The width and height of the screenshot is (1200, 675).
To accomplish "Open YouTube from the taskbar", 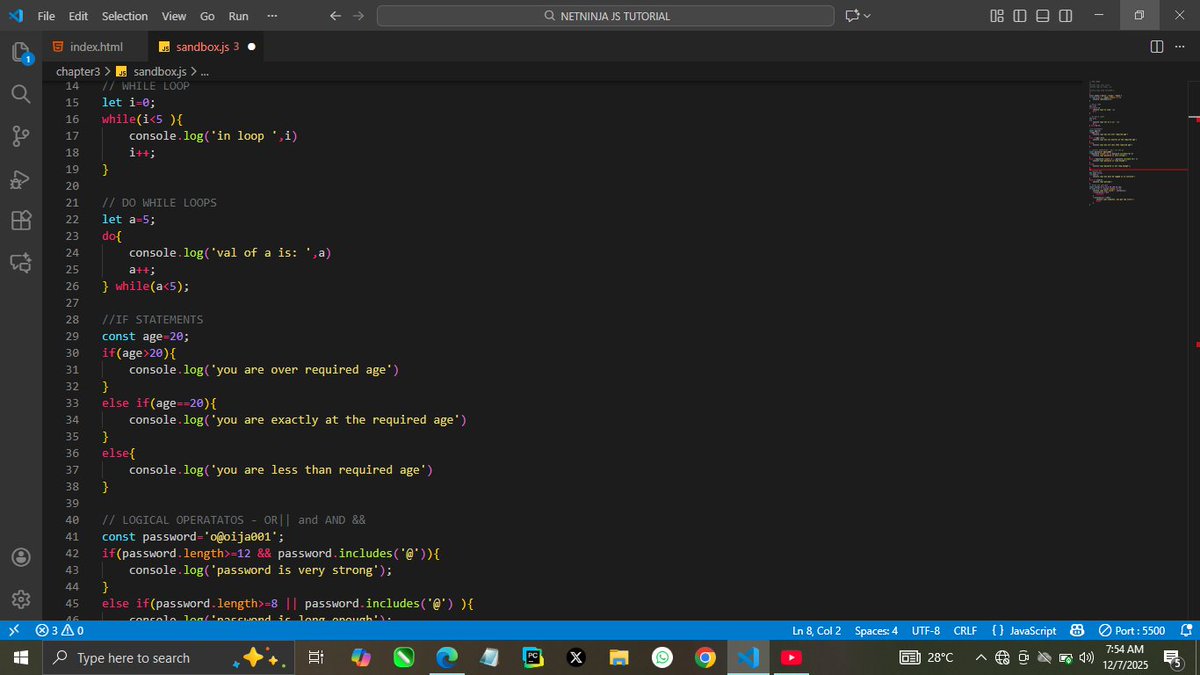I will pos(792,657).
